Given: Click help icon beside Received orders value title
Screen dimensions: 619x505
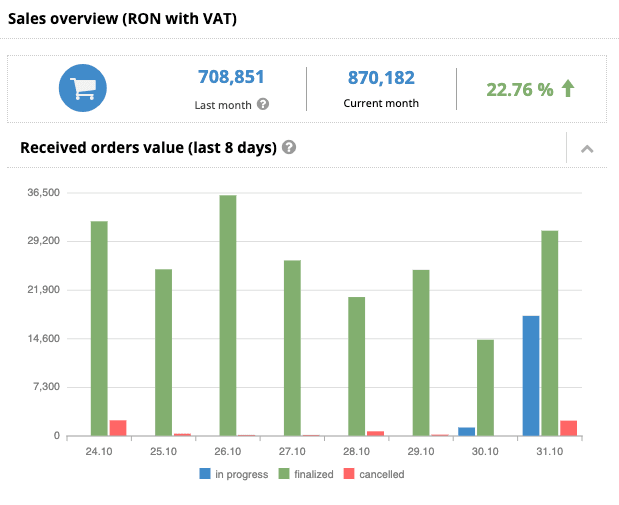Looking at the screenshot, I should coord(289,147).
